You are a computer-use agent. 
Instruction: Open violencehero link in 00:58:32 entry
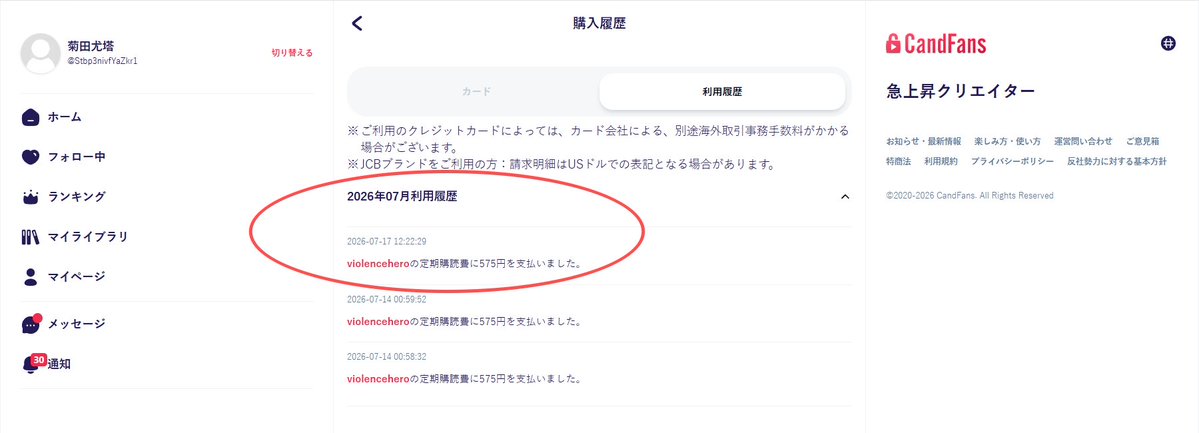(x=378, y=379)
